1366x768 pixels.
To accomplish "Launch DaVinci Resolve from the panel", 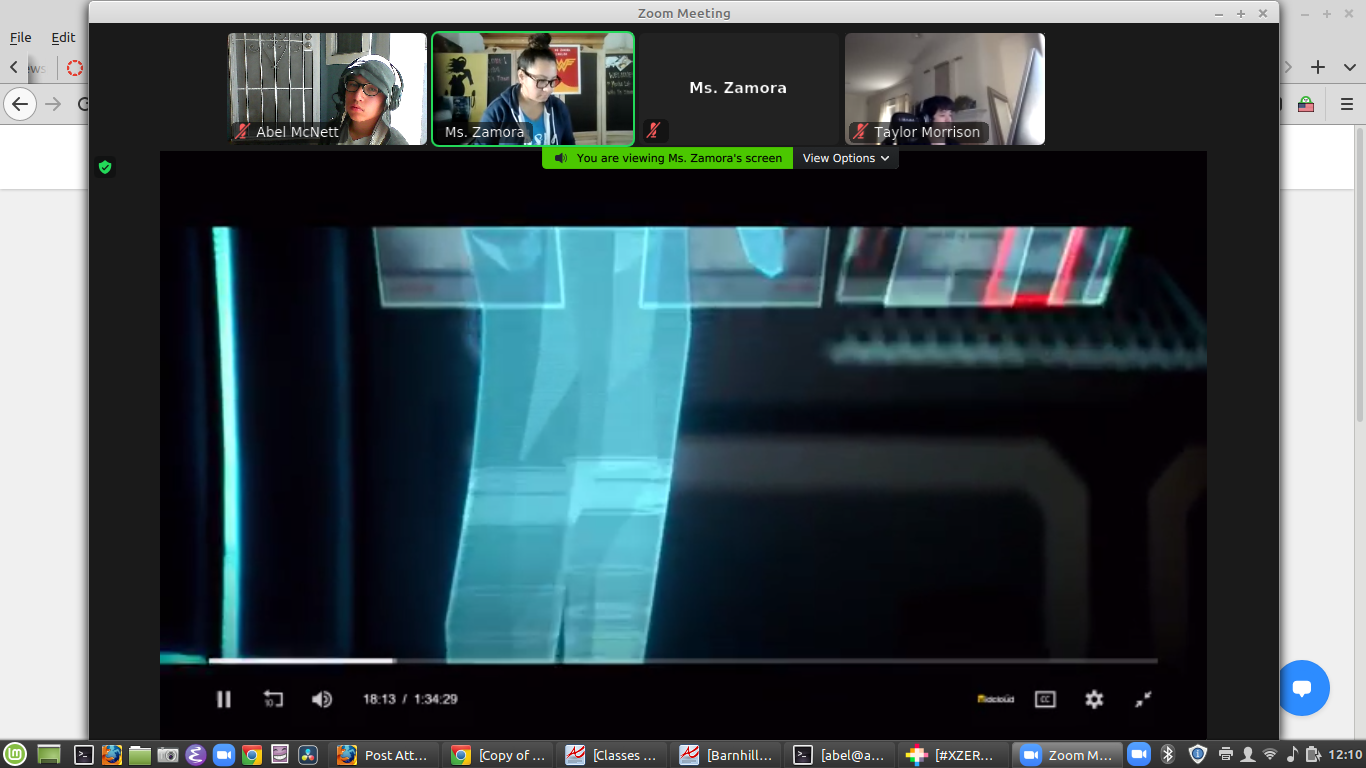I will 308,755.
